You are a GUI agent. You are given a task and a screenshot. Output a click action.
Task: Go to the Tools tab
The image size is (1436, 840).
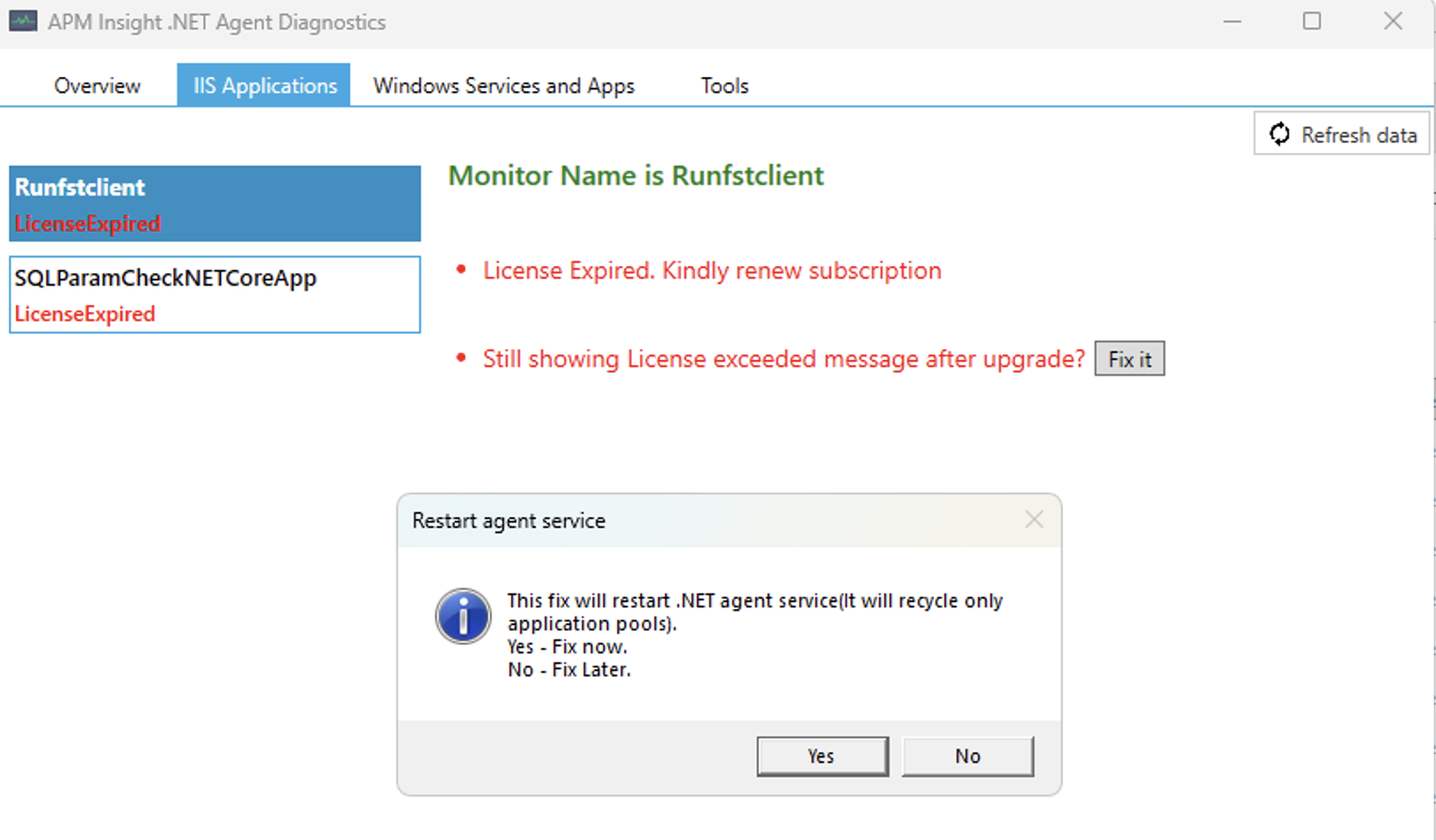[x=724, y=86]
